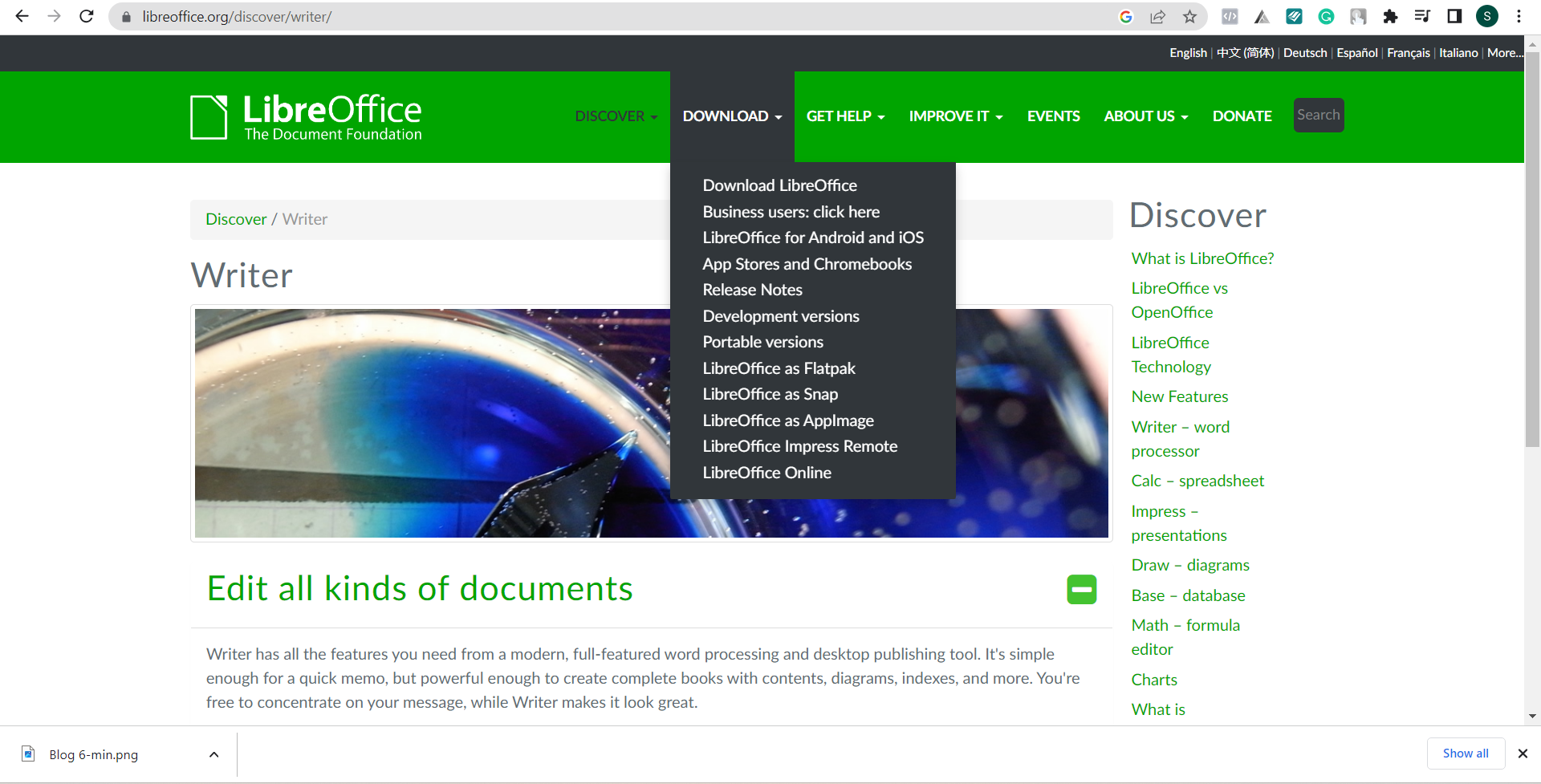Click the Blog 6-min.png file icon
The height and width of the screenshot is (784, 1541).
(x=28, y=754)
